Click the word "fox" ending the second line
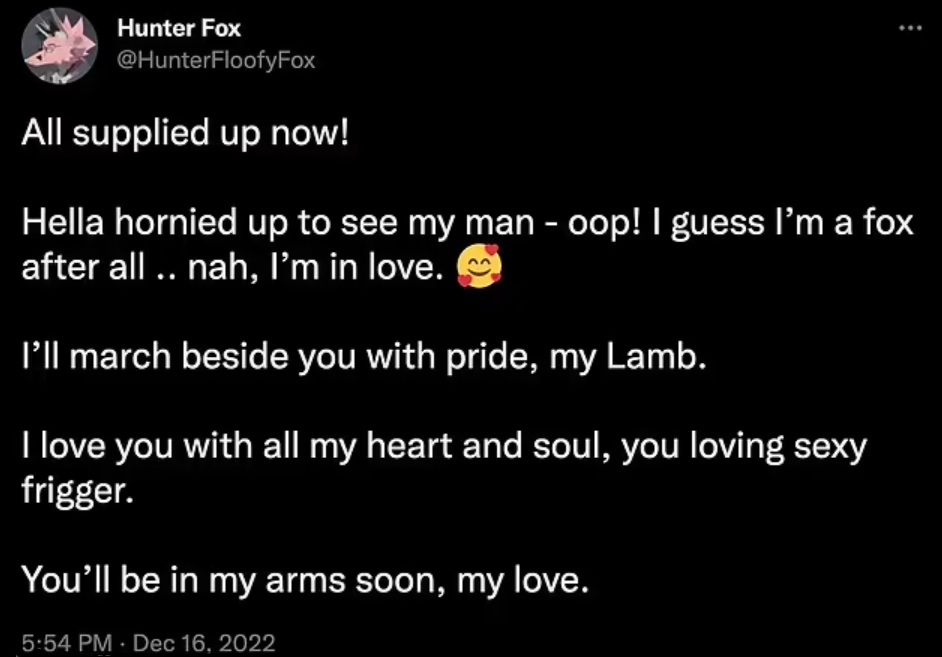 pyautogui.click(x=885, y=223)
